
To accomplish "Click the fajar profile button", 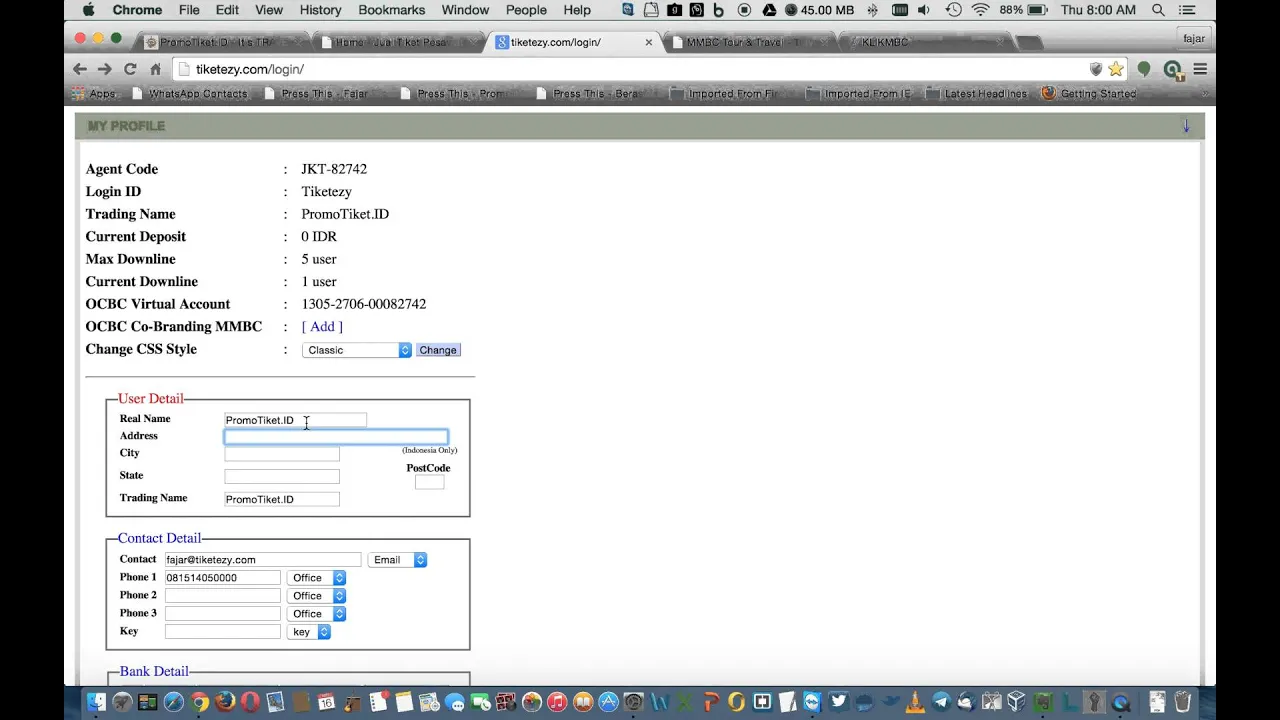I will tap(1194, 39).
